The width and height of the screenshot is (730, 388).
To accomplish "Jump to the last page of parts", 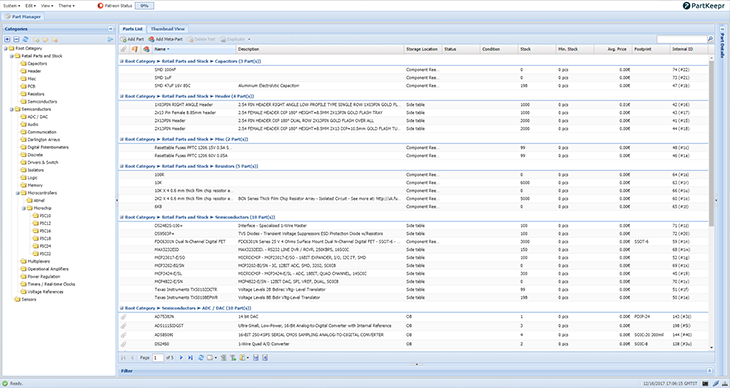I will [190, 358].
